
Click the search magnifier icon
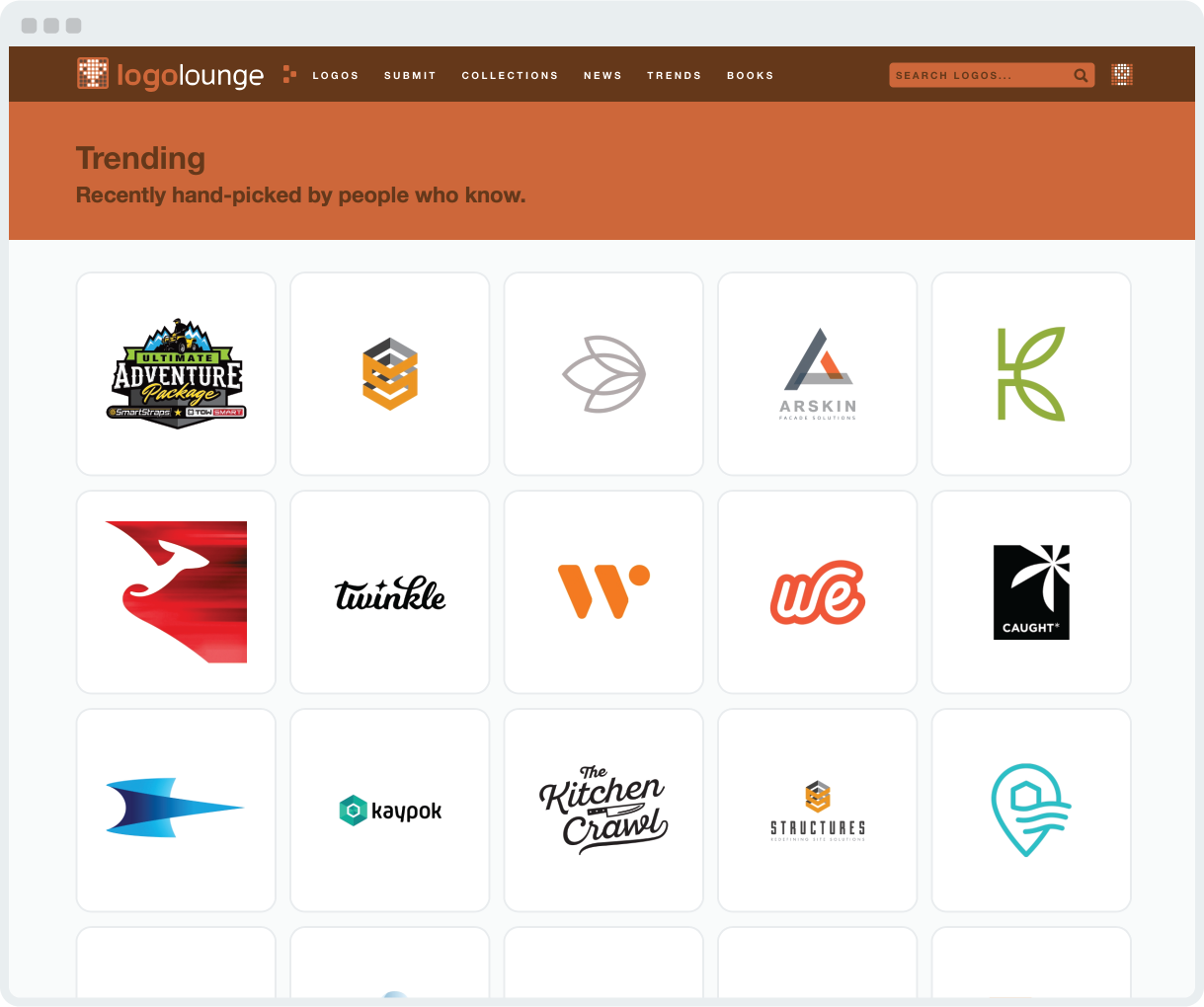(1081, 75)
